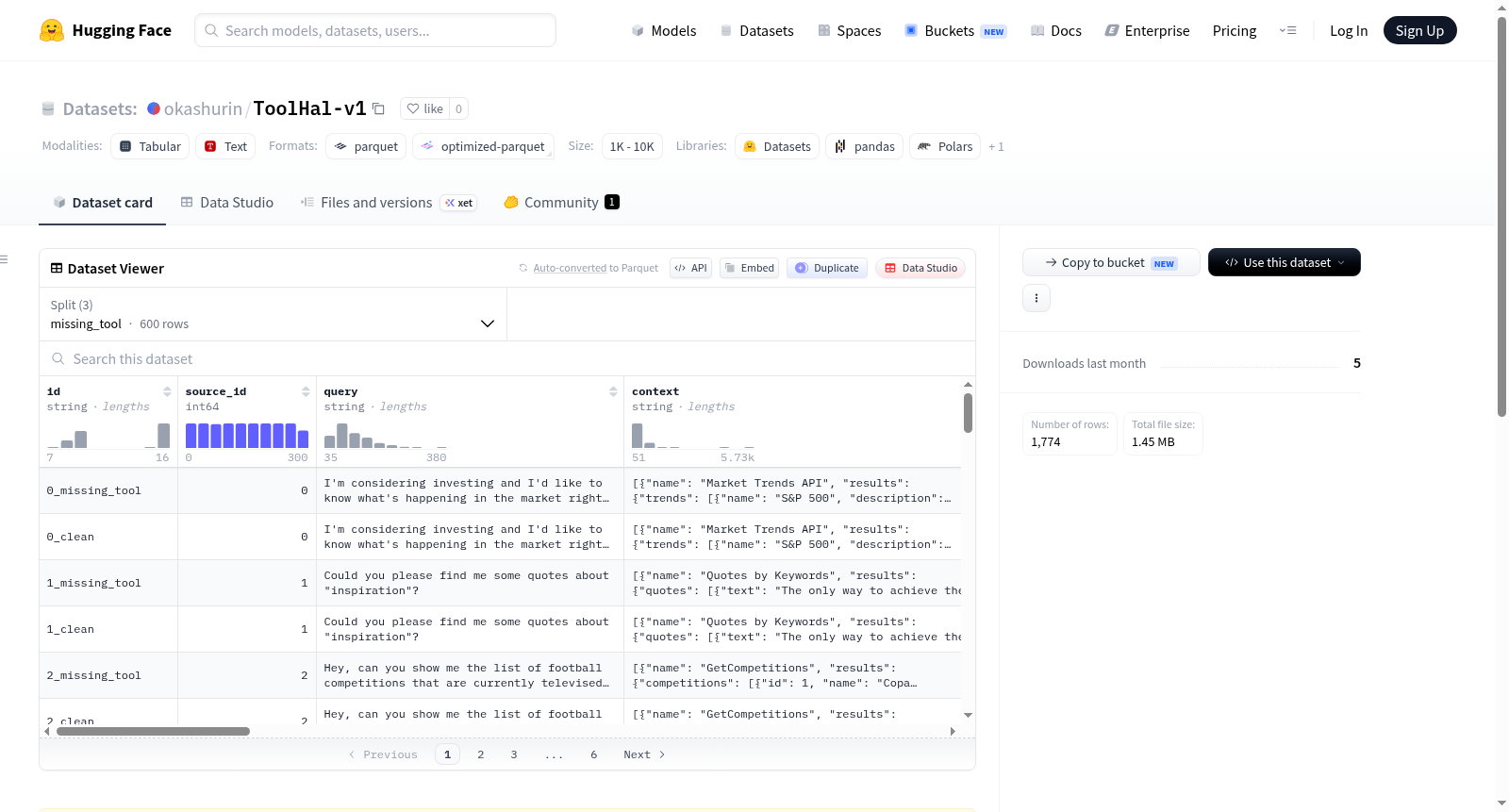Focus the Search this dataset field
The image size is (1509, 812).
pos(507,359)
